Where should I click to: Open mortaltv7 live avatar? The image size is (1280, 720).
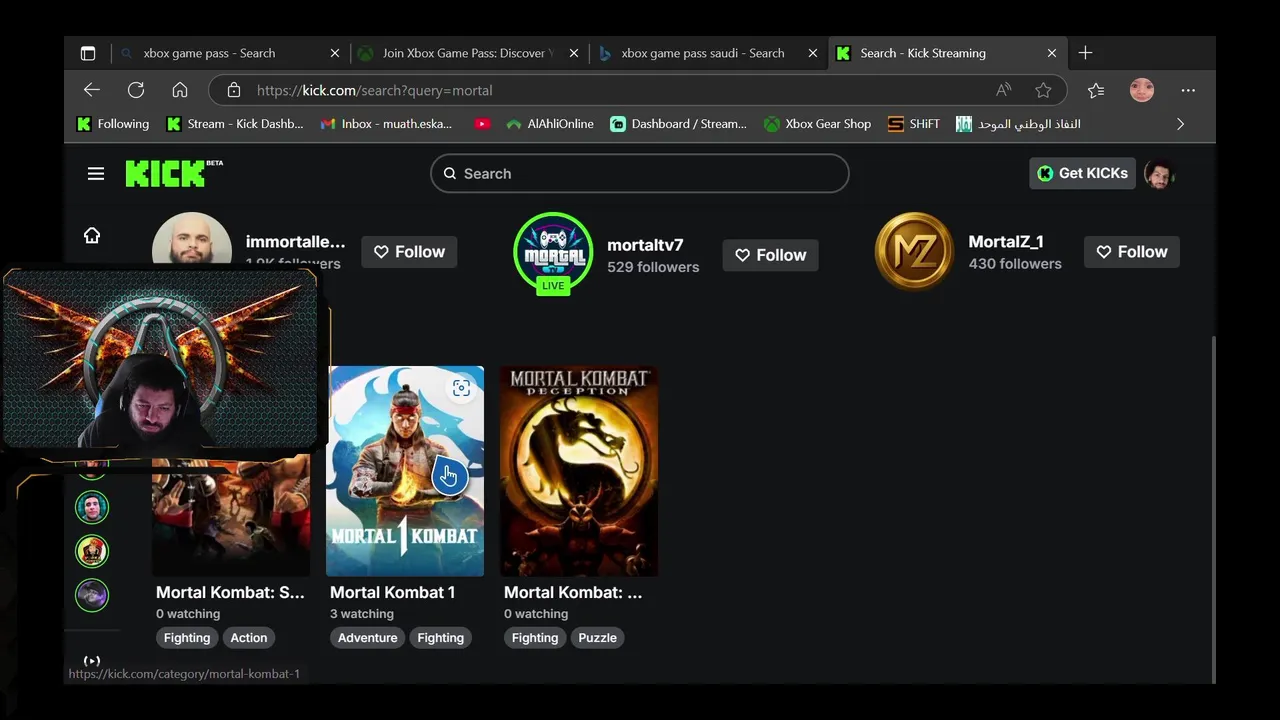click(553, 252)
